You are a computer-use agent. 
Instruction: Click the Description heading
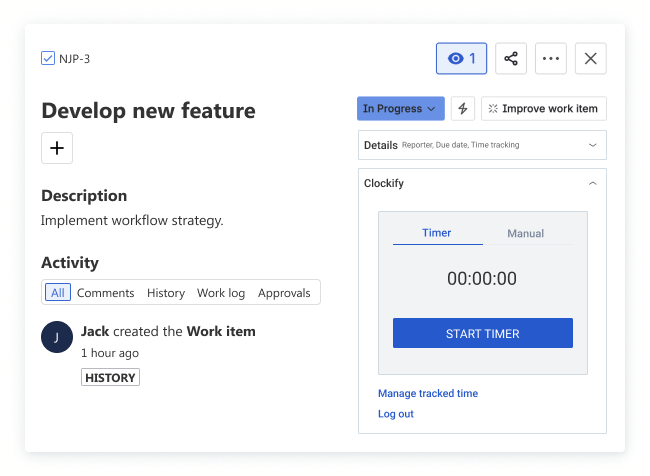84,196
